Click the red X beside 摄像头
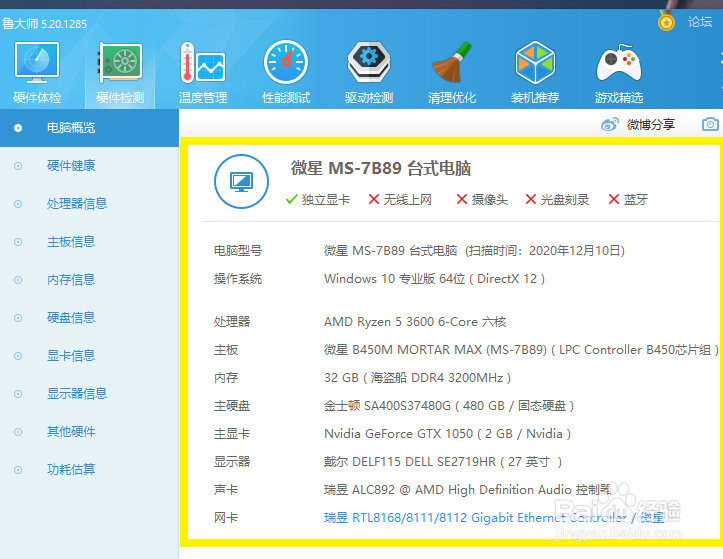 tap(462, 199)
